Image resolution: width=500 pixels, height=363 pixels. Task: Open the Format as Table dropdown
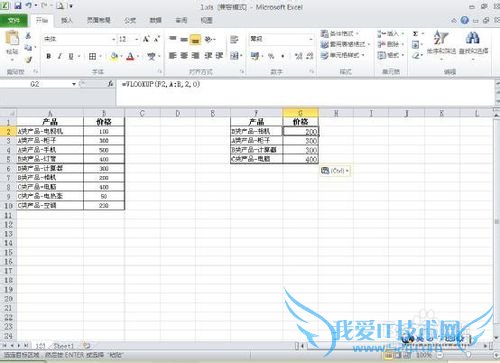tap(346, 44)
